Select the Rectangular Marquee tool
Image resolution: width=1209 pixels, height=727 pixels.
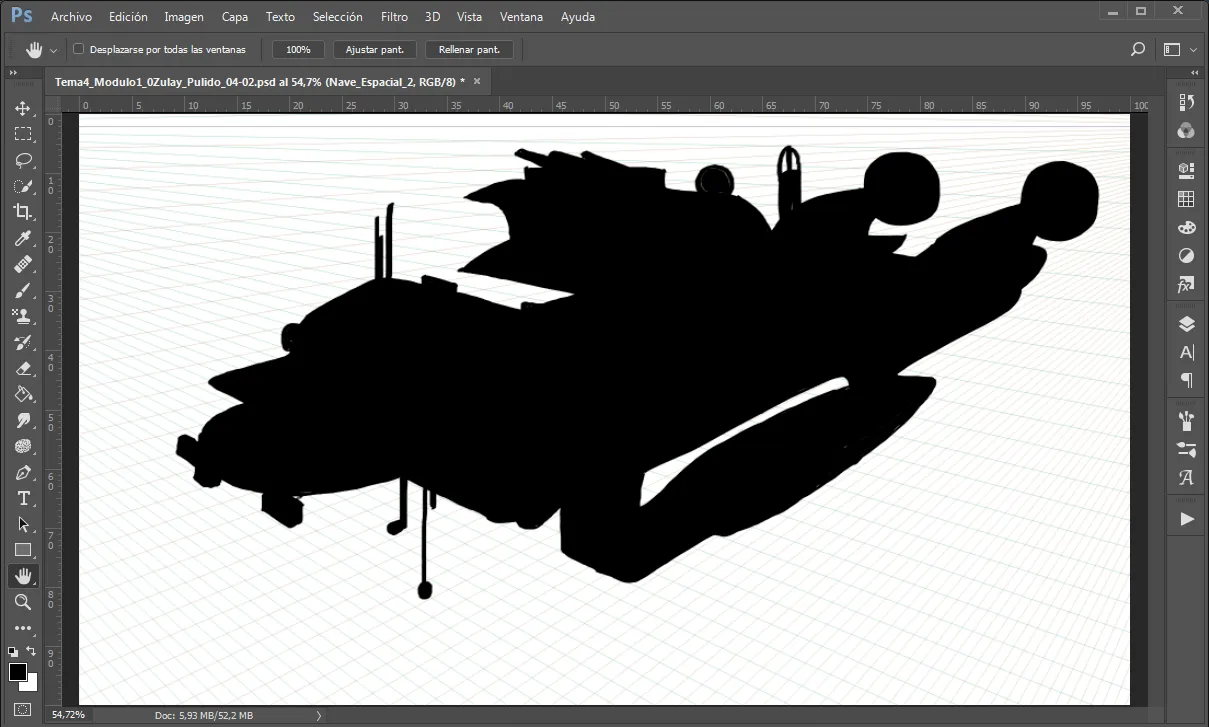pyautogui.click(x=23, y=134)
